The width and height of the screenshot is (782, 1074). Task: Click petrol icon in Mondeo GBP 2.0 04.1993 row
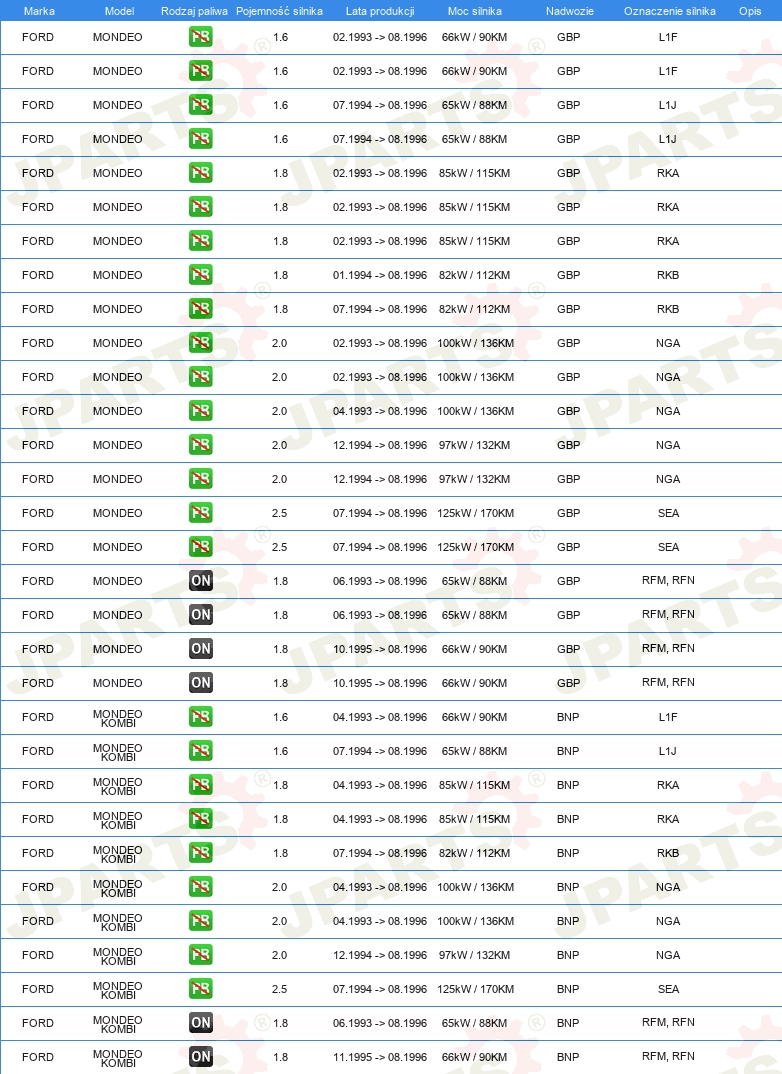click(201, 411)
